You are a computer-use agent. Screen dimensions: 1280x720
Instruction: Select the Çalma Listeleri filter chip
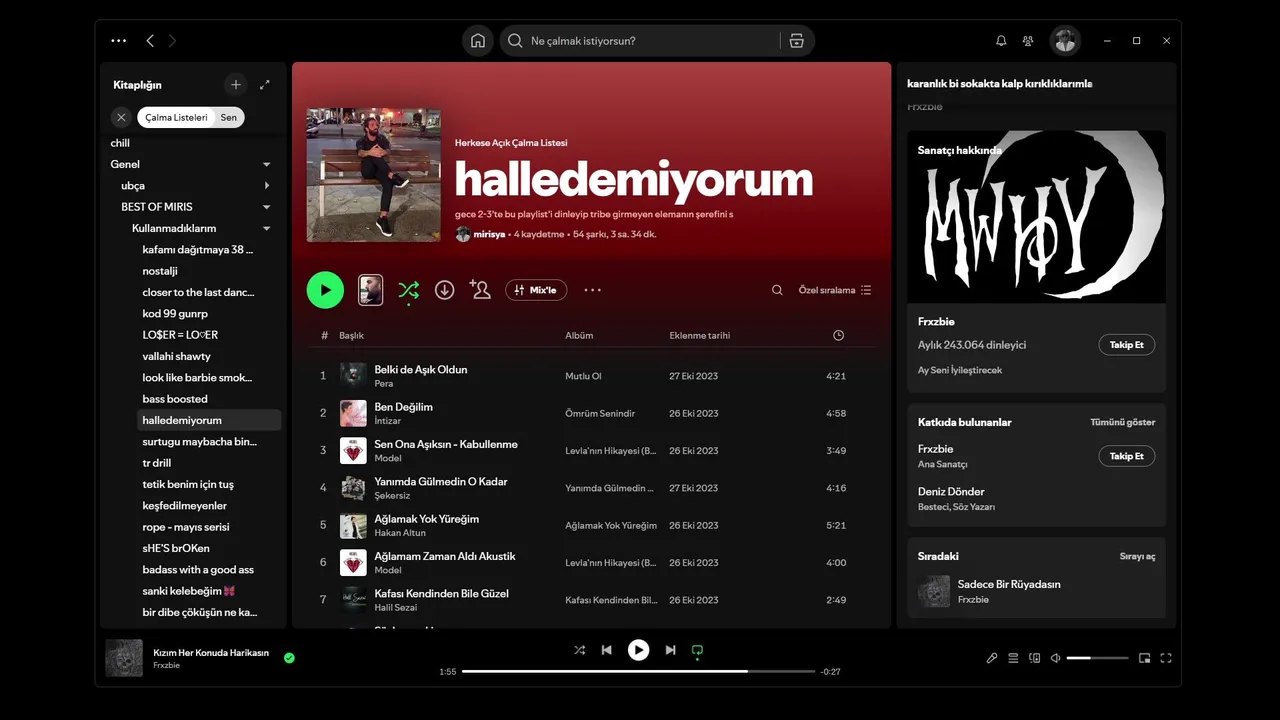176,117
